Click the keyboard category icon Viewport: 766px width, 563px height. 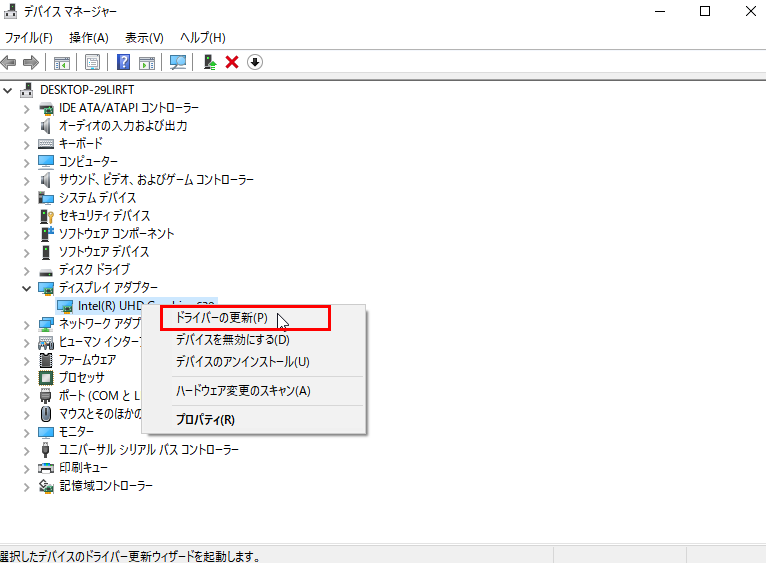[46, 144]
